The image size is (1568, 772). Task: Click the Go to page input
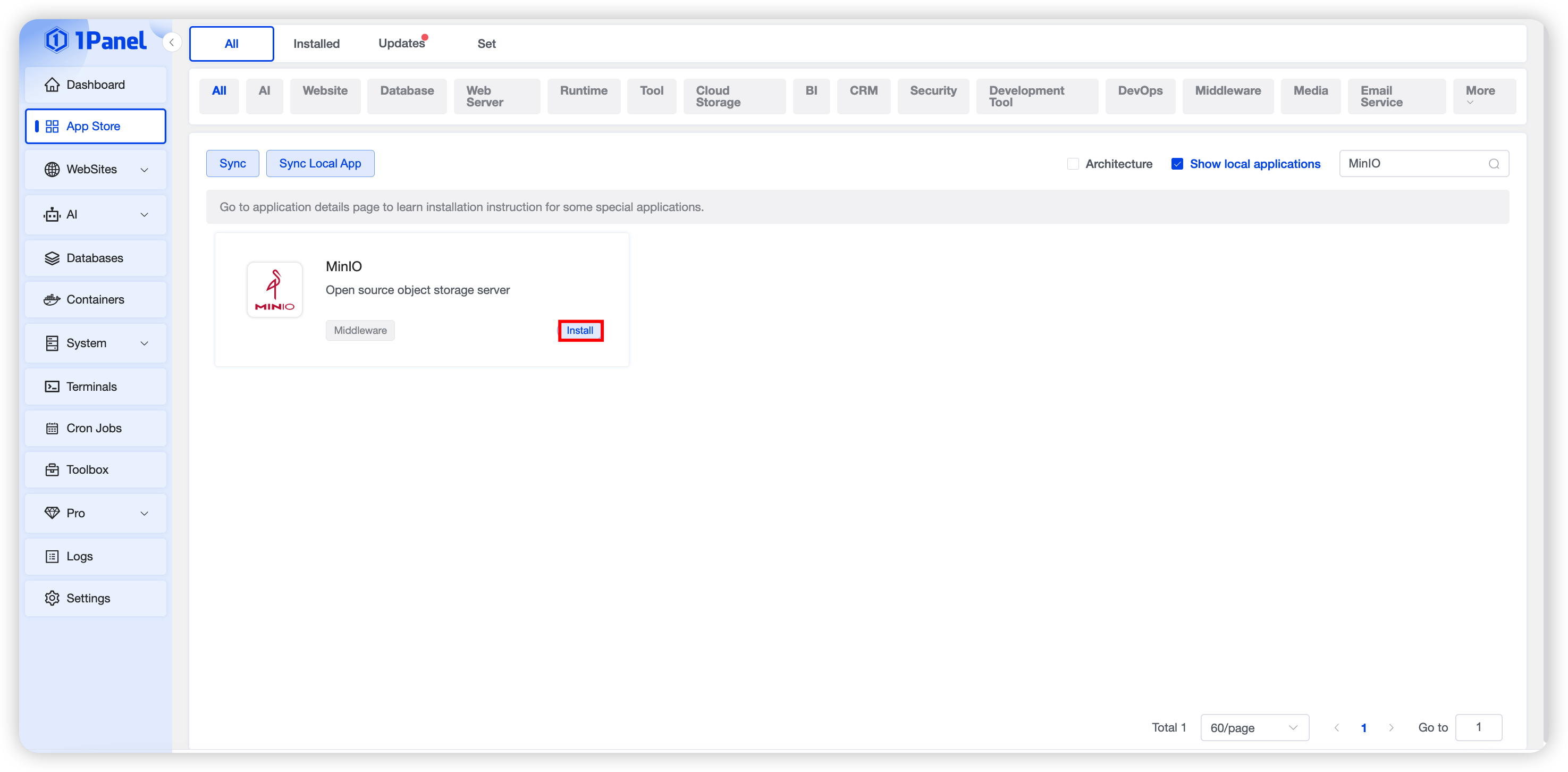[1478, 727]
